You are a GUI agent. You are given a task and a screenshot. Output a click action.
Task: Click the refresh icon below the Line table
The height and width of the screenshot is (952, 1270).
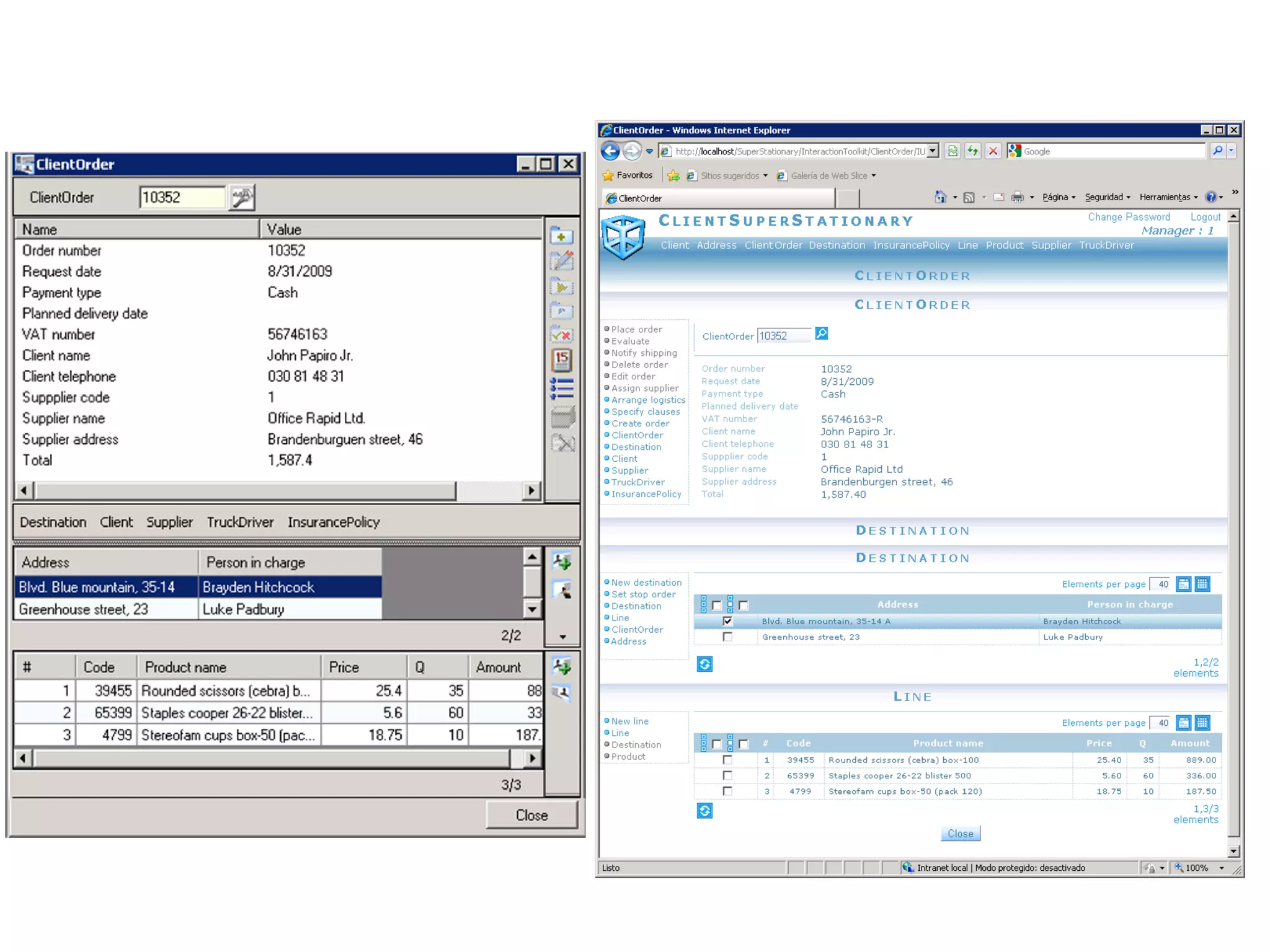tap(704, 811)
